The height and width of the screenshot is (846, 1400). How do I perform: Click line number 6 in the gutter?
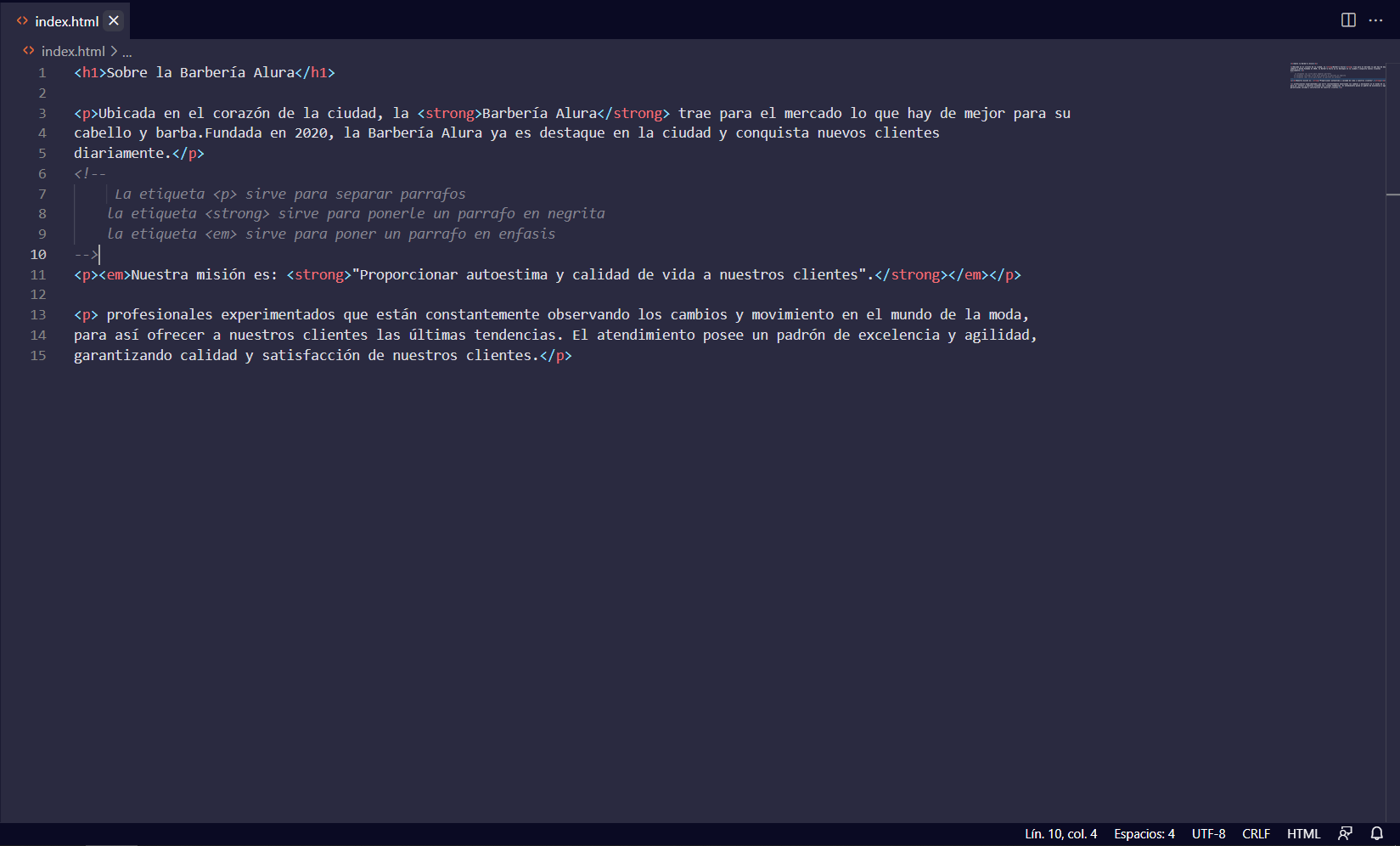pyautogui.click(x=42, y=174)
